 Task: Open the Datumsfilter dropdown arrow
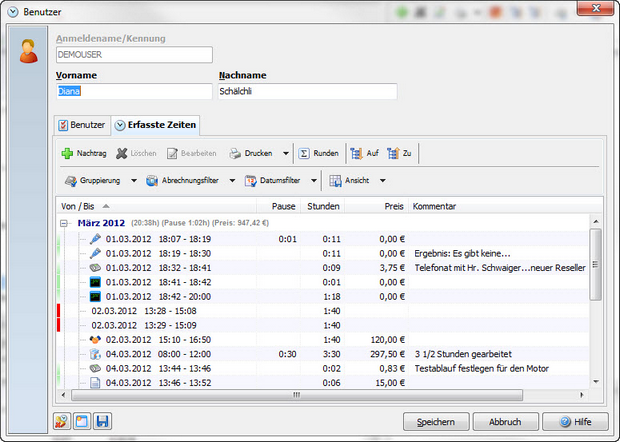(314, 181)
